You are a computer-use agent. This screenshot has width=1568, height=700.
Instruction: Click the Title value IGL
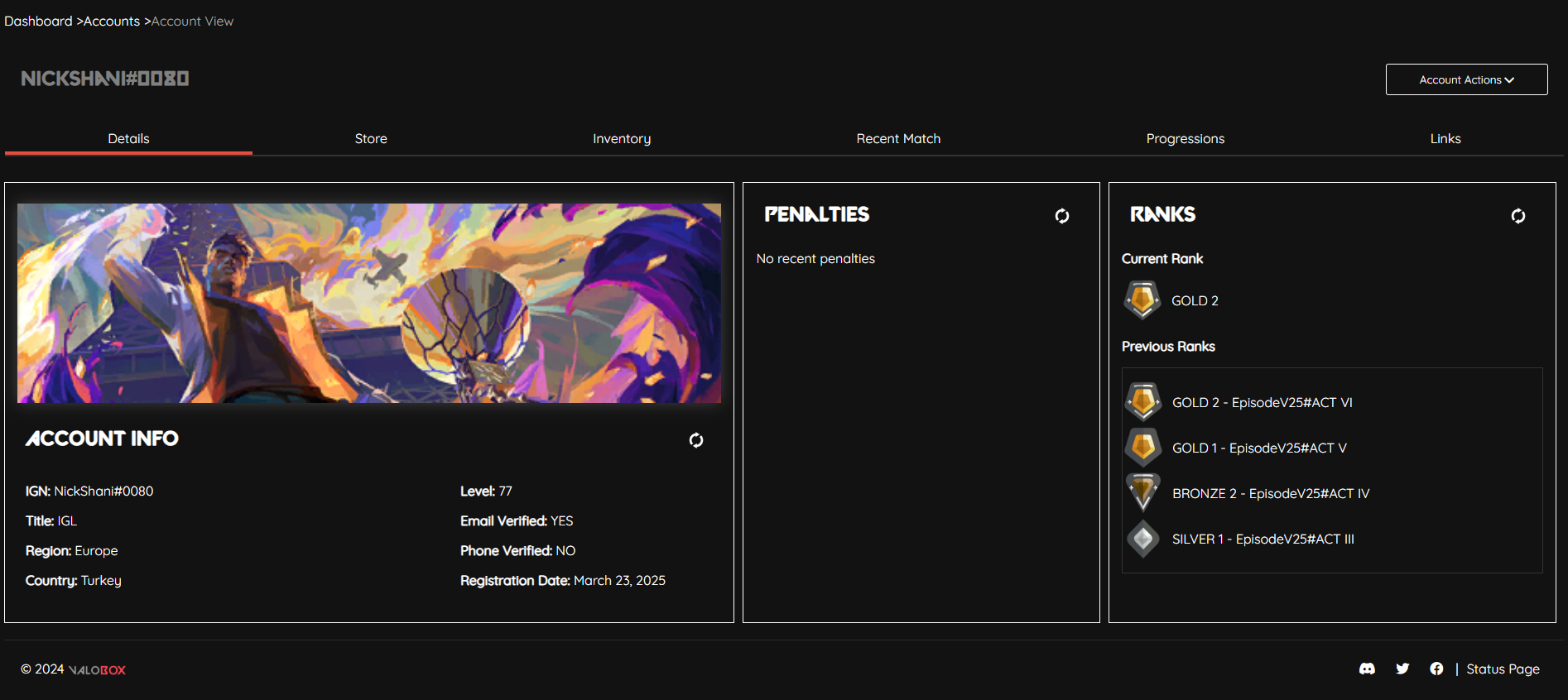point(67,520)
